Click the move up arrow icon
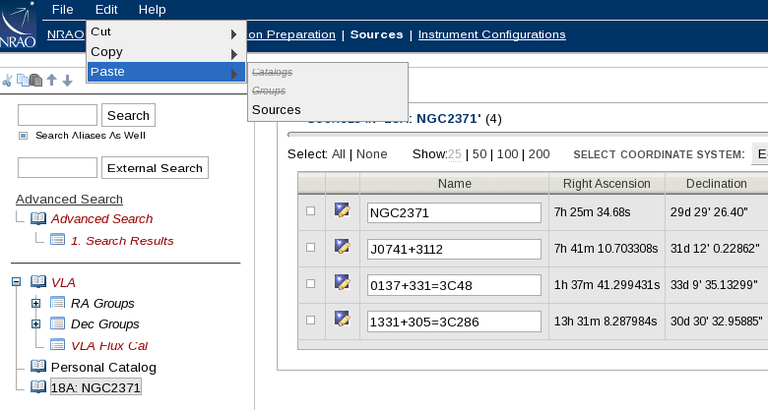The width and height of the screenshot is (768, 410). 52,80
